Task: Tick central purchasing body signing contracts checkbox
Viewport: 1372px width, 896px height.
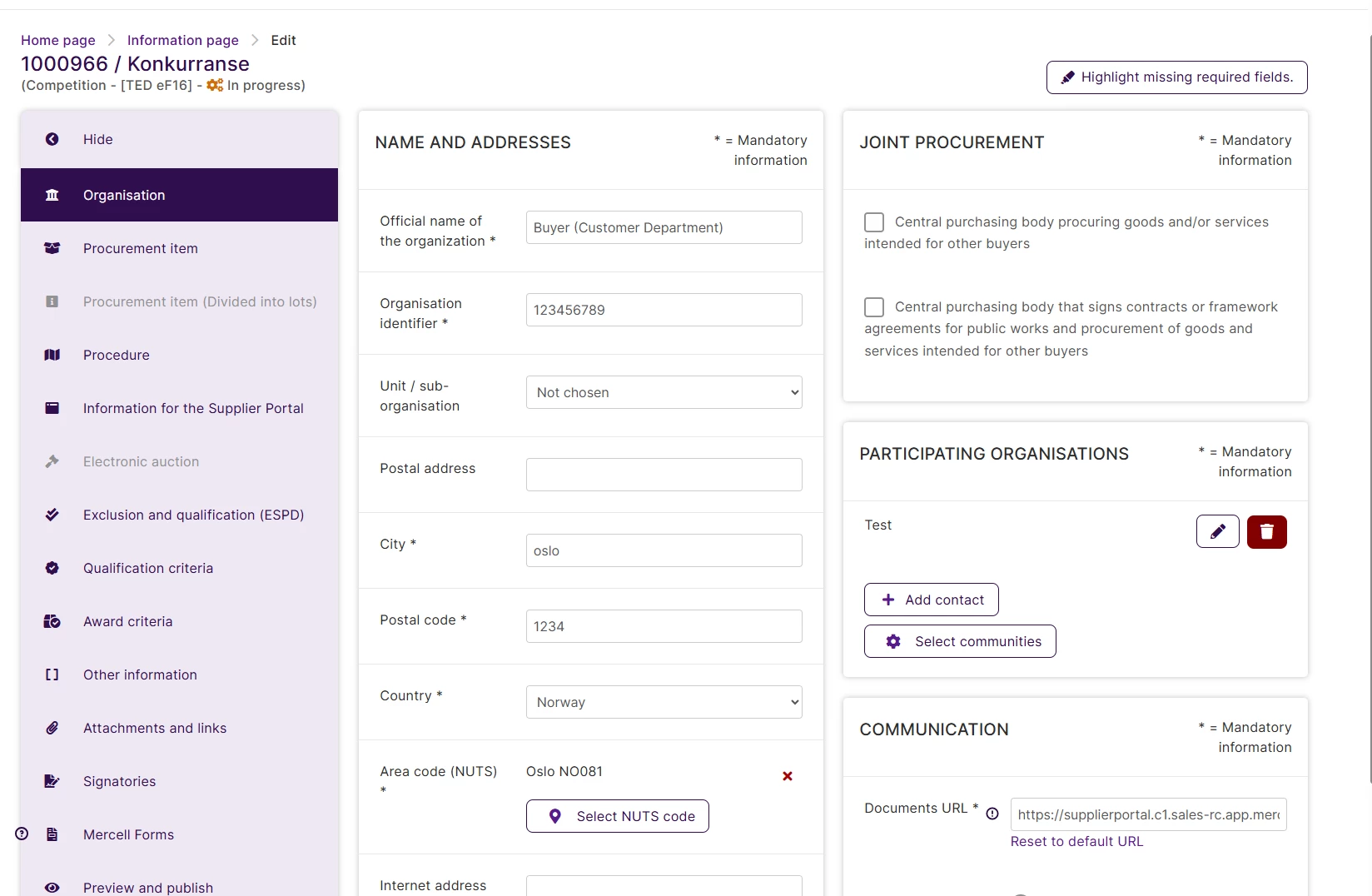Action: tap(874, 307)
